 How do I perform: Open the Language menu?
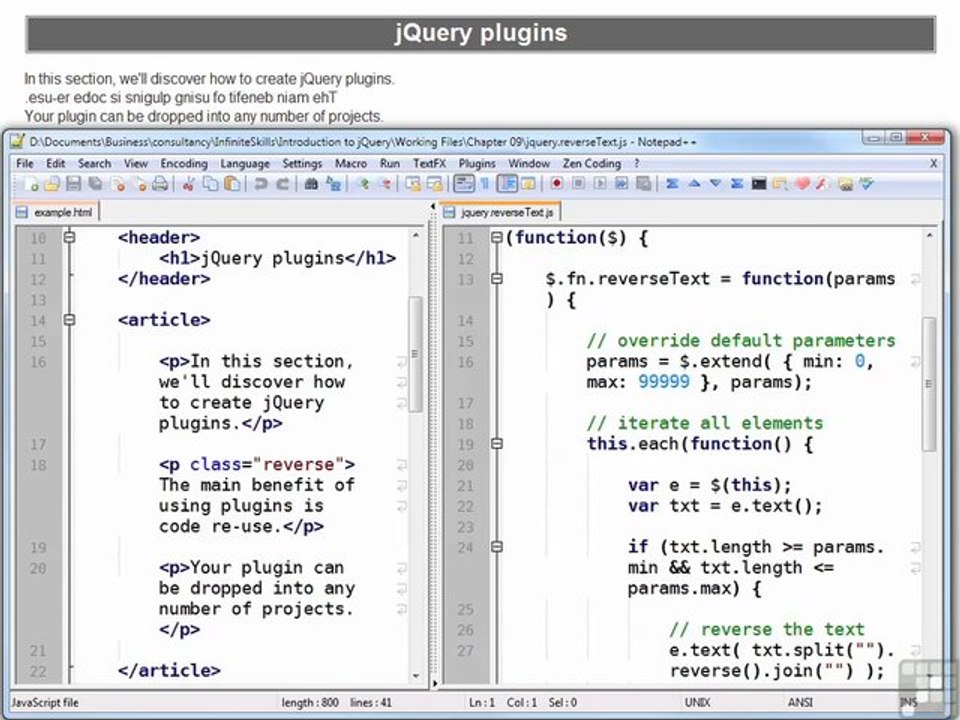pos(245,163)
